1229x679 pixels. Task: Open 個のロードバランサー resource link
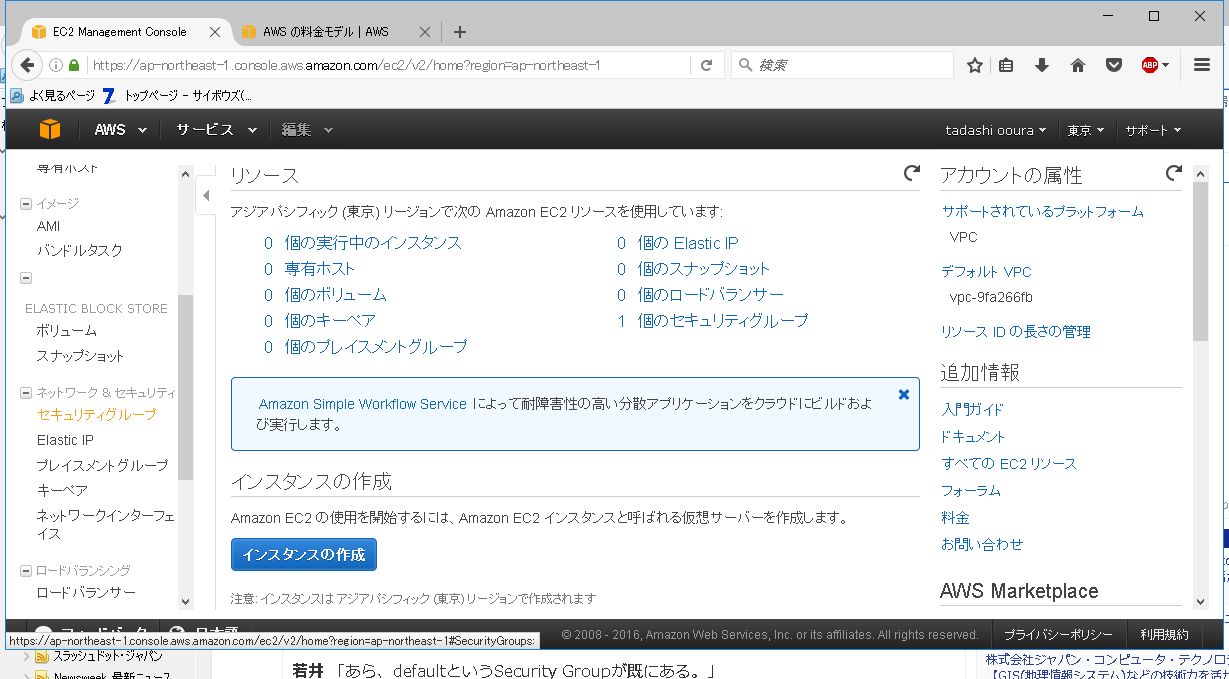click(x=711, y=295)
